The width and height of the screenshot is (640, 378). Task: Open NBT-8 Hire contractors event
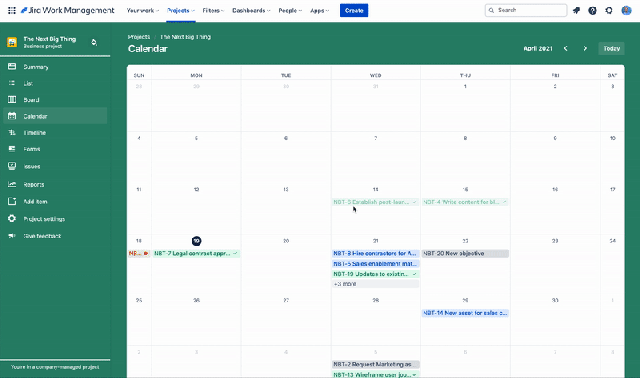point(376,253)
